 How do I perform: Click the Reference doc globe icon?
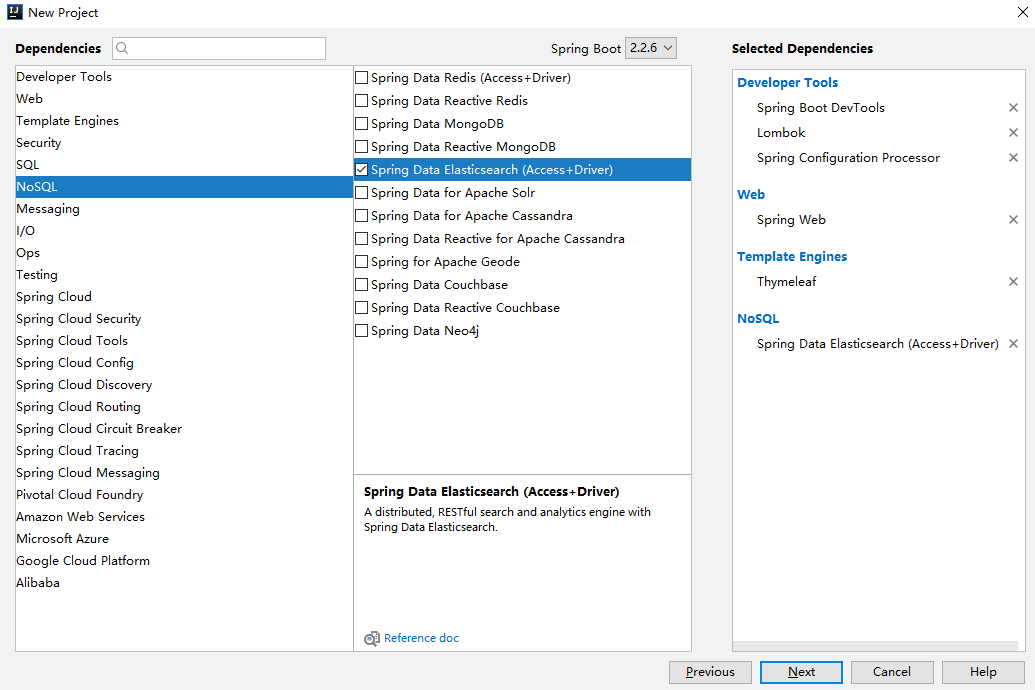[x=372, y=638]
